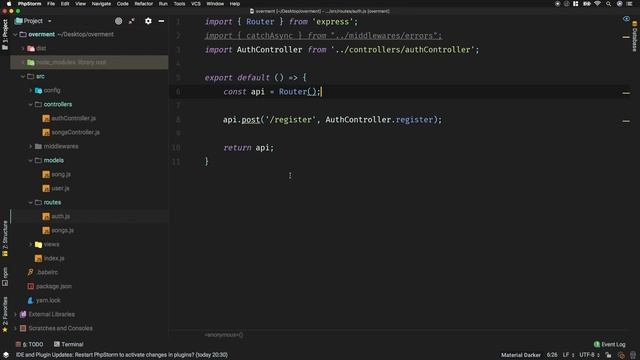Click the code inspection eye icon in editor
This screenshot has height=360, width=640.
[x=626, y=19]
